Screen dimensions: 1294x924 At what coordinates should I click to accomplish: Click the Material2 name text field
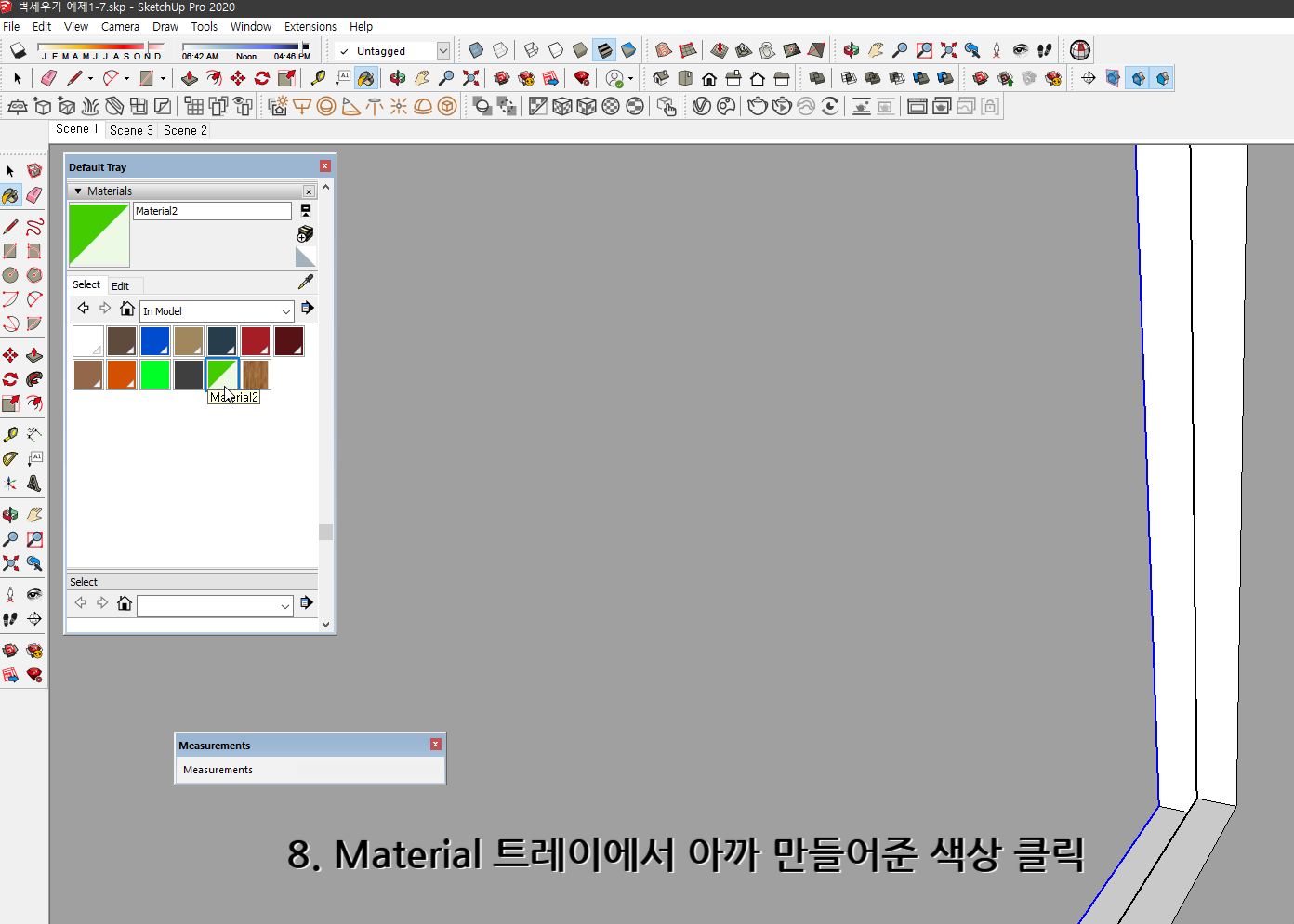point(212,211)
